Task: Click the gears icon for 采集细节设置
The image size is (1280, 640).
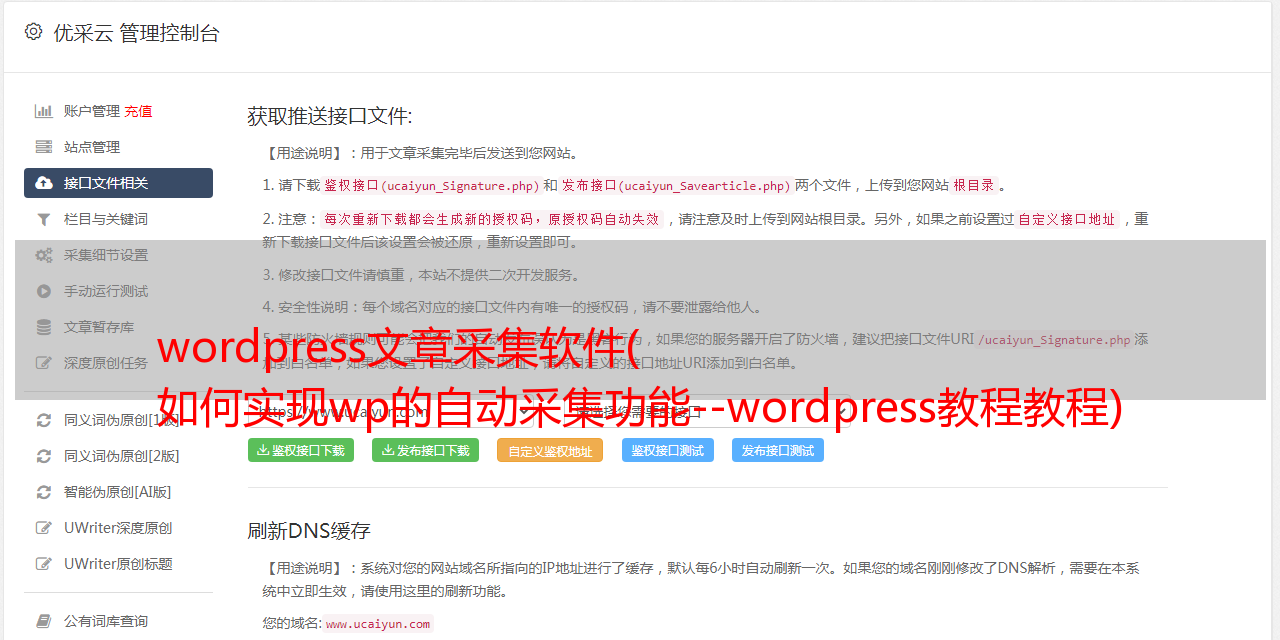Action: coord(44,255)
